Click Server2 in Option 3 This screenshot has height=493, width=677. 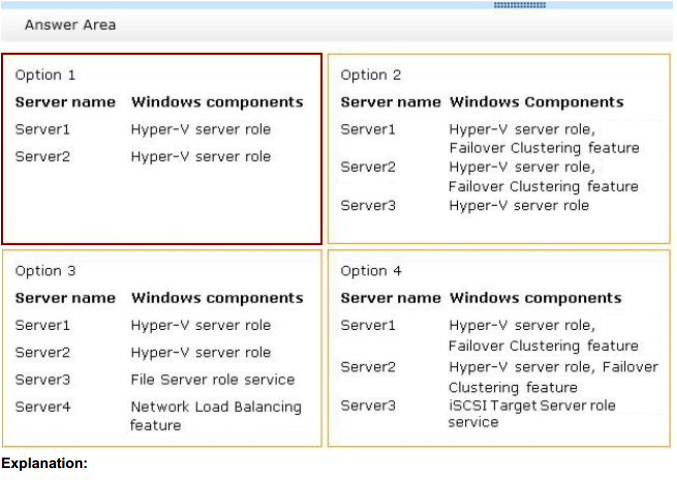coord(42,353)
